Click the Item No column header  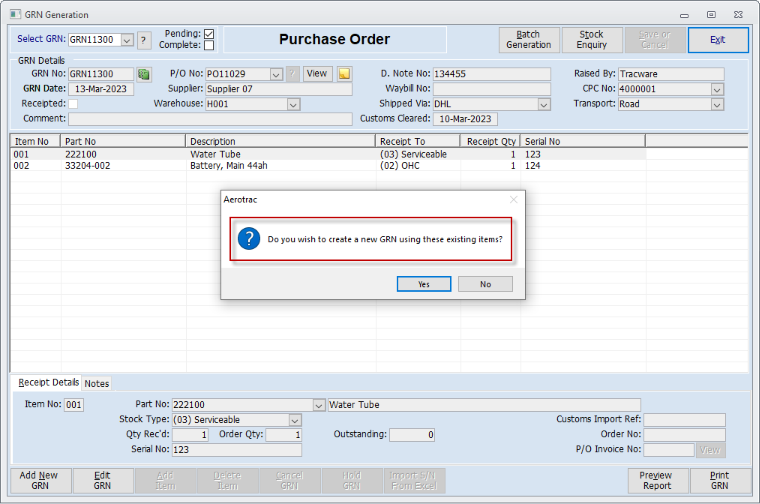[36, 142]
